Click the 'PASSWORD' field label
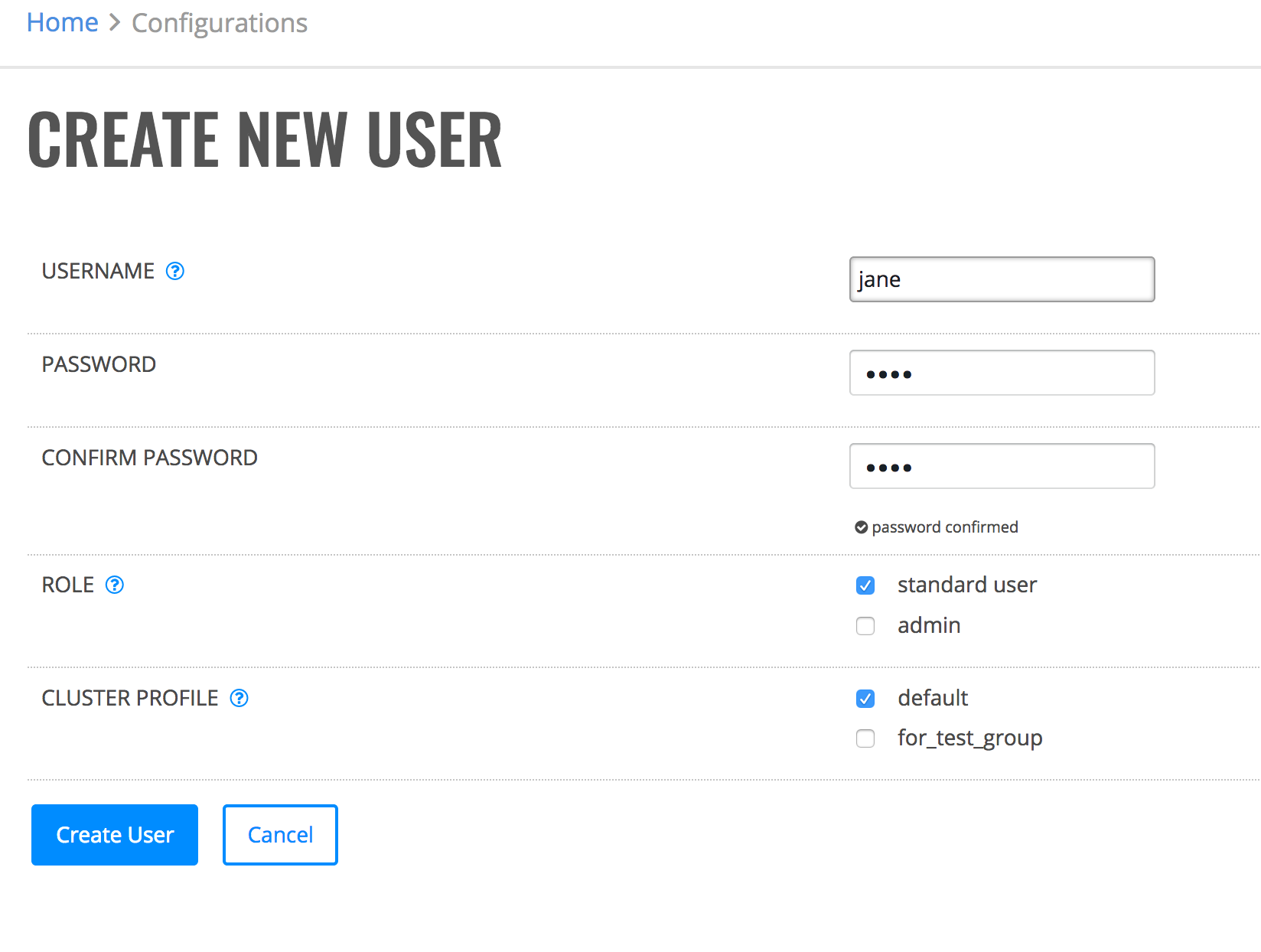This screenshot has height=952, width=1261. 99,364
